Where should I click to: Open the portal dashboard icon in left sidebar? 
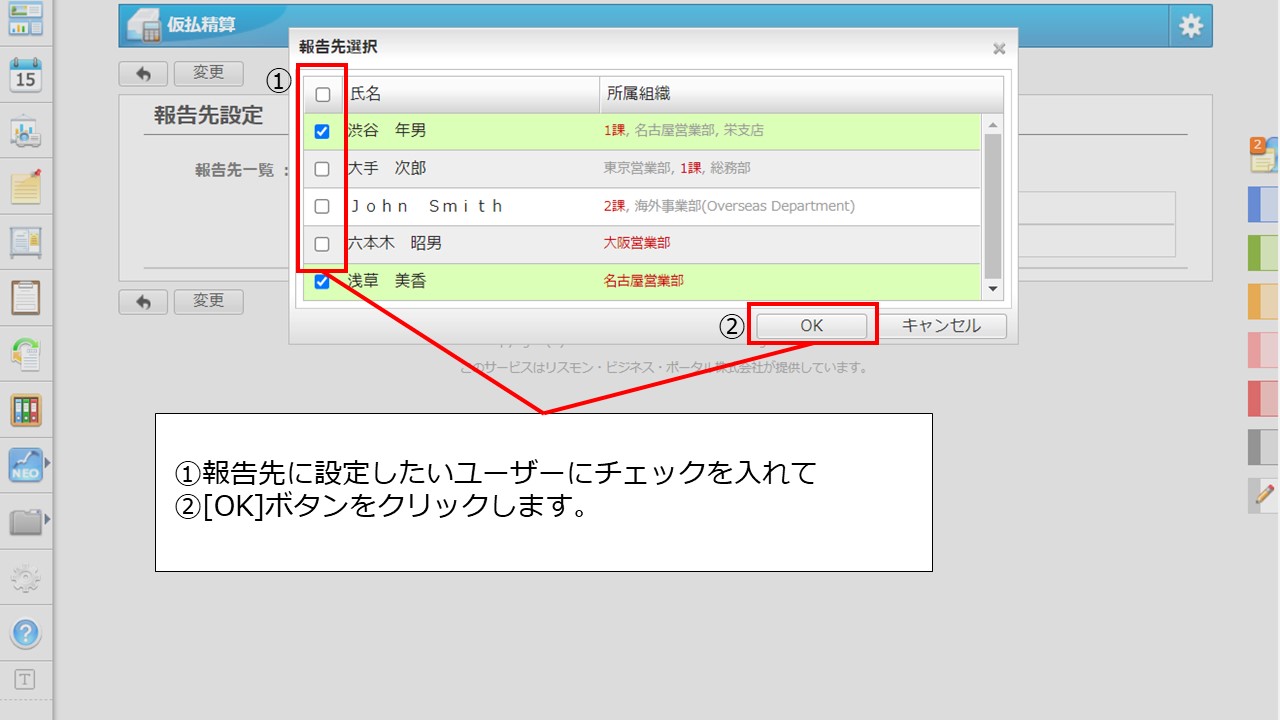pos(25,18)
